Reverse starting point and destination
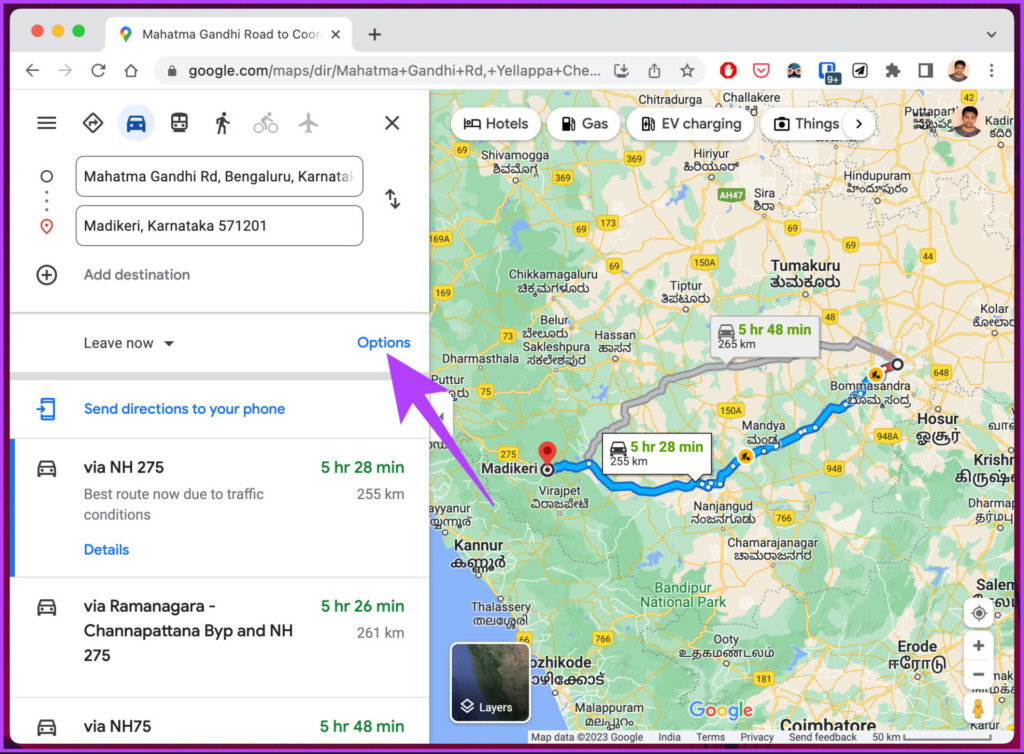The width and height of the screenshot is (1024, 754). point(392,198)
